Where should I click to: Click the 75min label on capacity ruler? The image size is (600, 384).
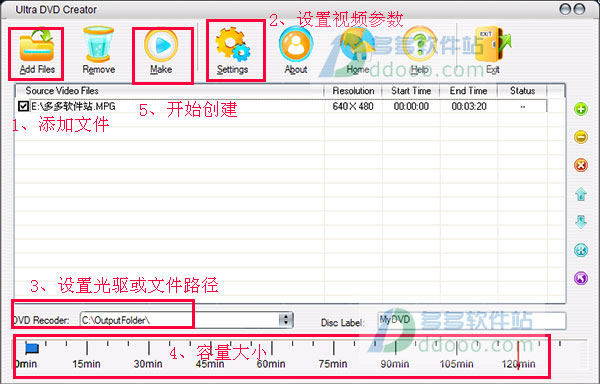coord(333,364)
